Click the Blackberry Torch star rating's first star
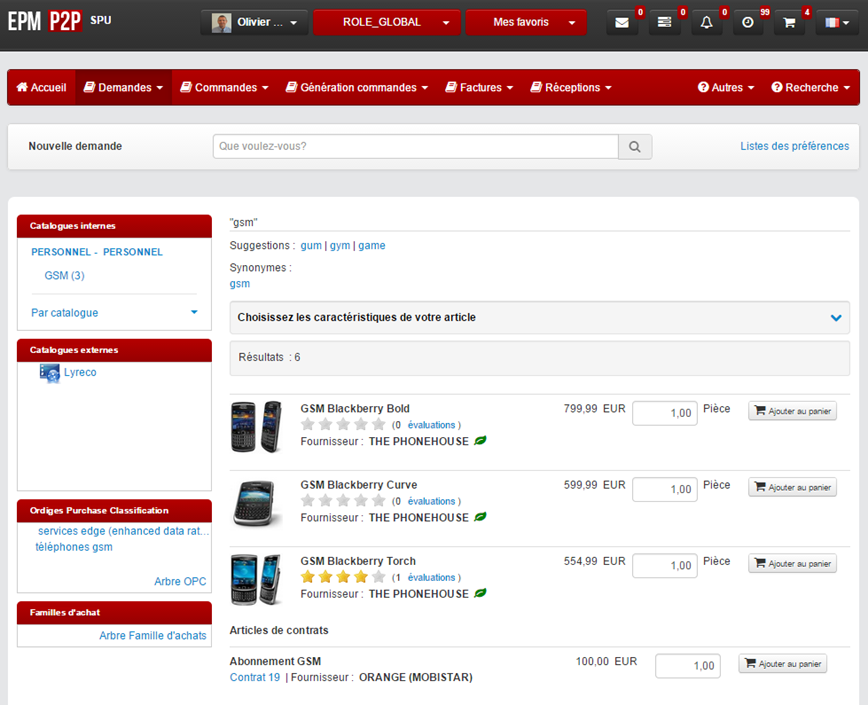Viewport: 868px width, 705px height. pyautogui.click(x=308, y=577)
